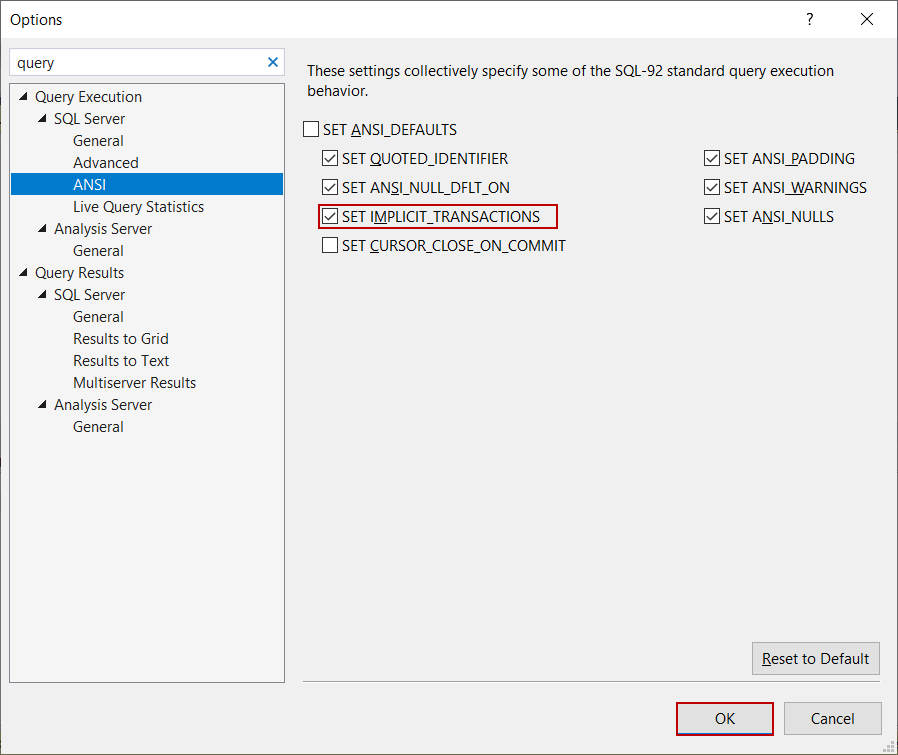Uncheck SET ANSI_NULLS
This screenshot has width=898, height=755.
click(711, 216)
